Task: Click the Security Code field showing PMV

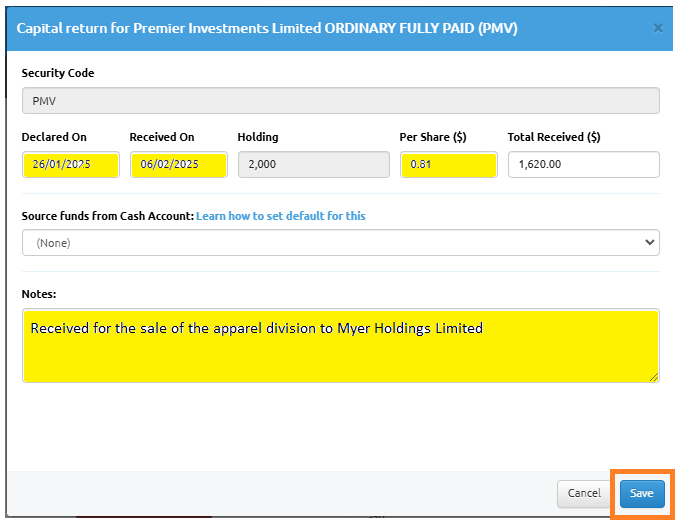Action: [x=341, y=101]
